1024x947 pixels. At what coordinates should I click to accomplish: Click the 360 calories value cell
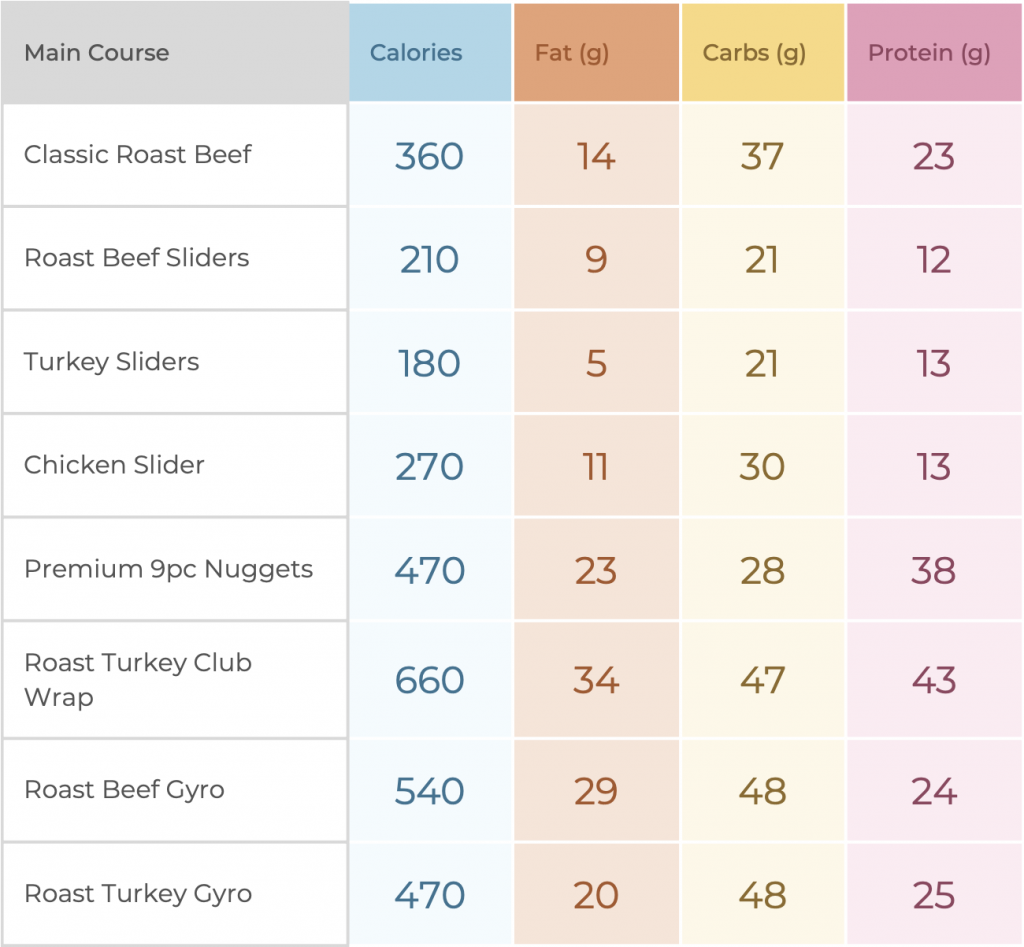(430, 155)
